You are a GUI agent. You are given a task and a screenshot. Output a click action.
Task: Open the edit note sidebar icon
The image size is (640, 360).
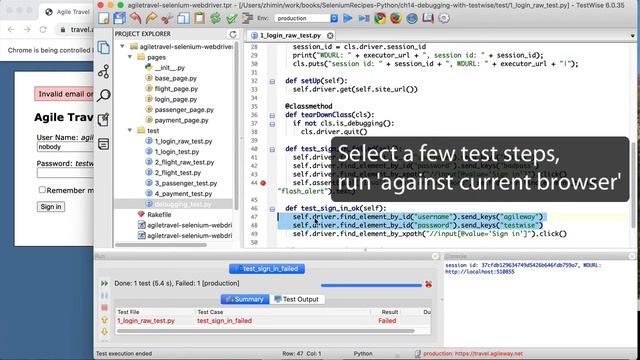point(104,120)
